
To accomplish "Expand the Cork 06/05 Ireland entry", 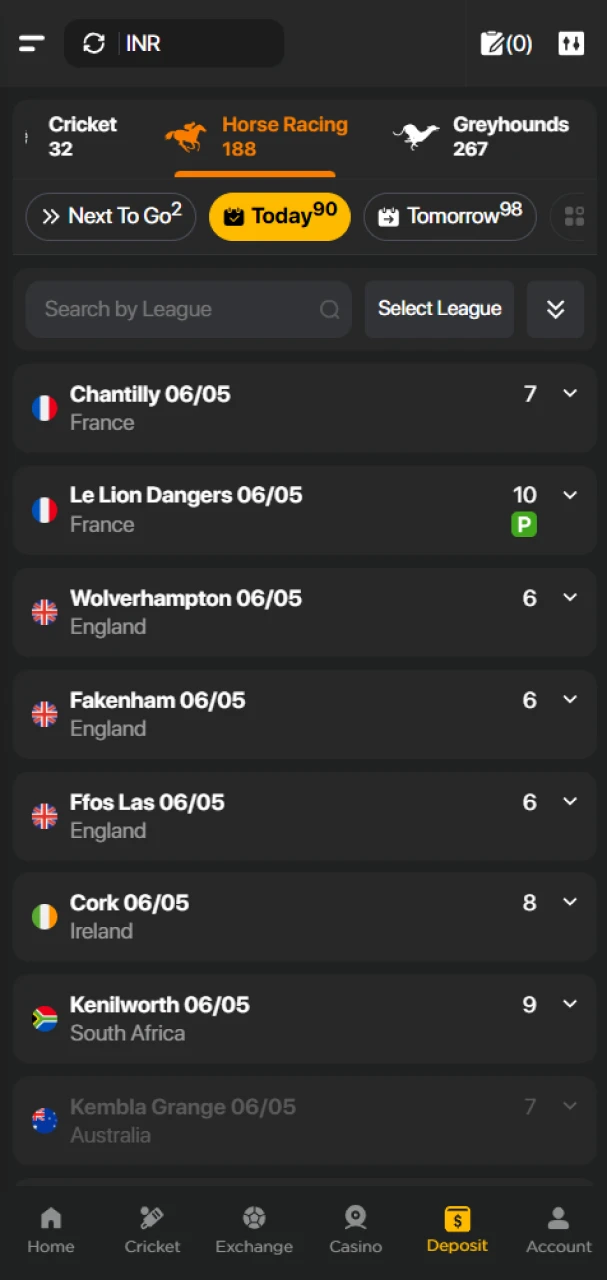I will click(304, 917).
